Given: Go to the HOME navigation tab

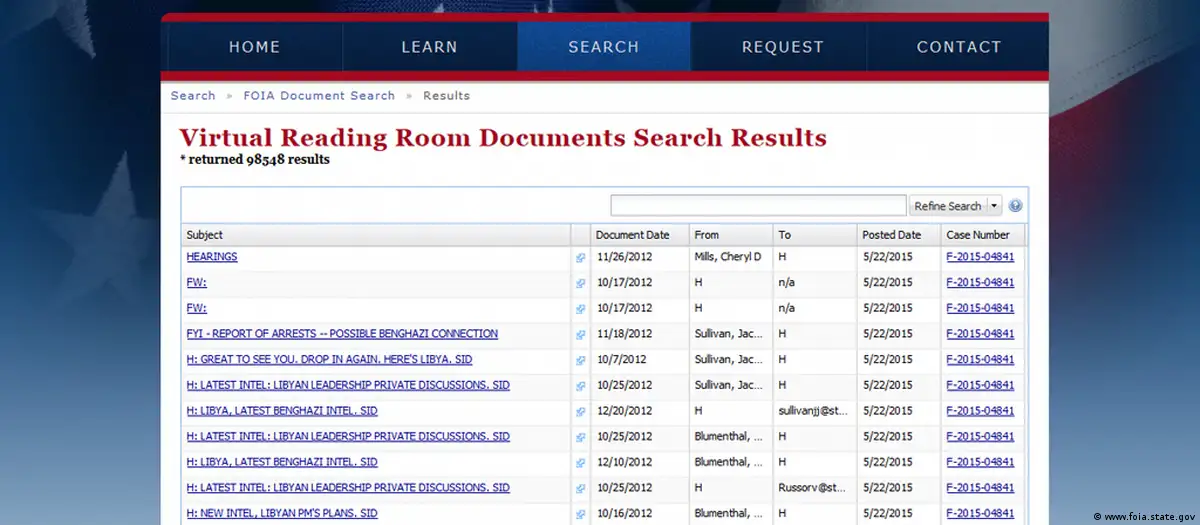Looking at the screenshot, I should point(254,47).
